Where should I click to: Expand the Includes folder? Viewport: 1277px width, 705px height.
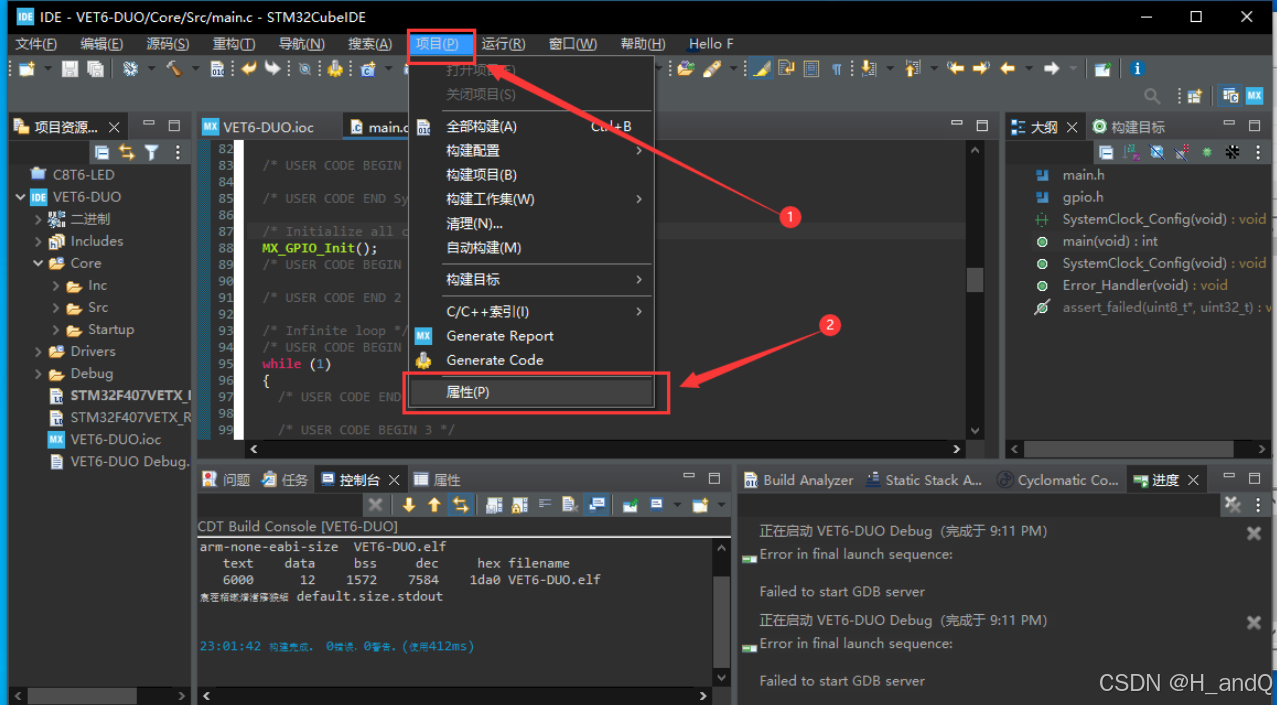pos(38,241)
